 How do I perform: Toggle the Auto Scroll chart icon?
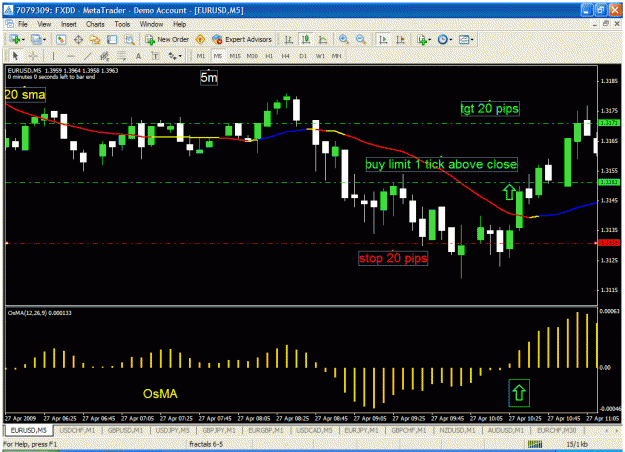383,39
